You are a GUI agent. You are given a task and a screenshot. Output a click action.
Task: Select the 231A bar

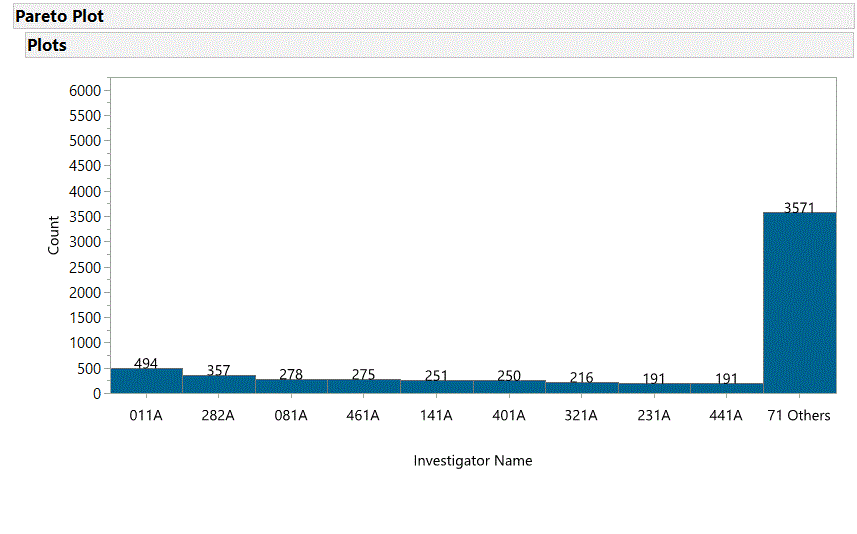click(x=655, y=388)
